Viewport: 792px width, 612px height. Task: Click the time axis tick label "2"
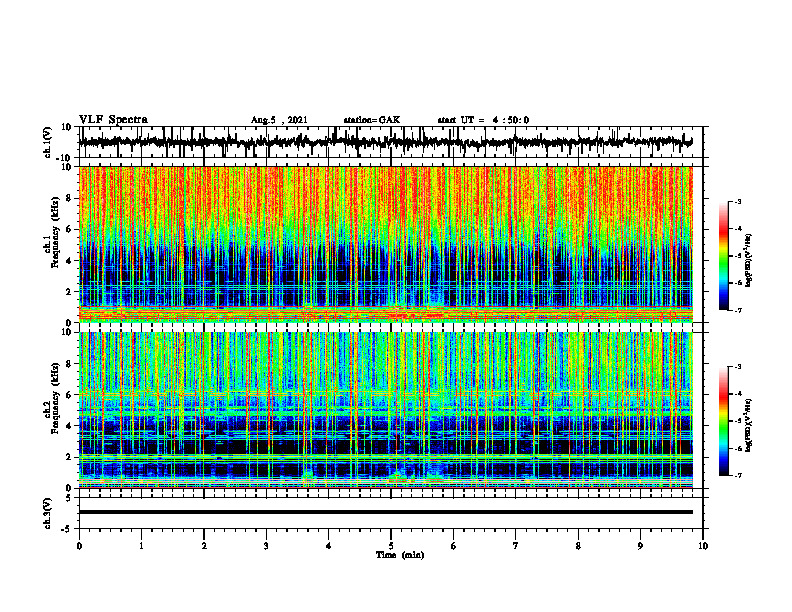pos(204,546)
